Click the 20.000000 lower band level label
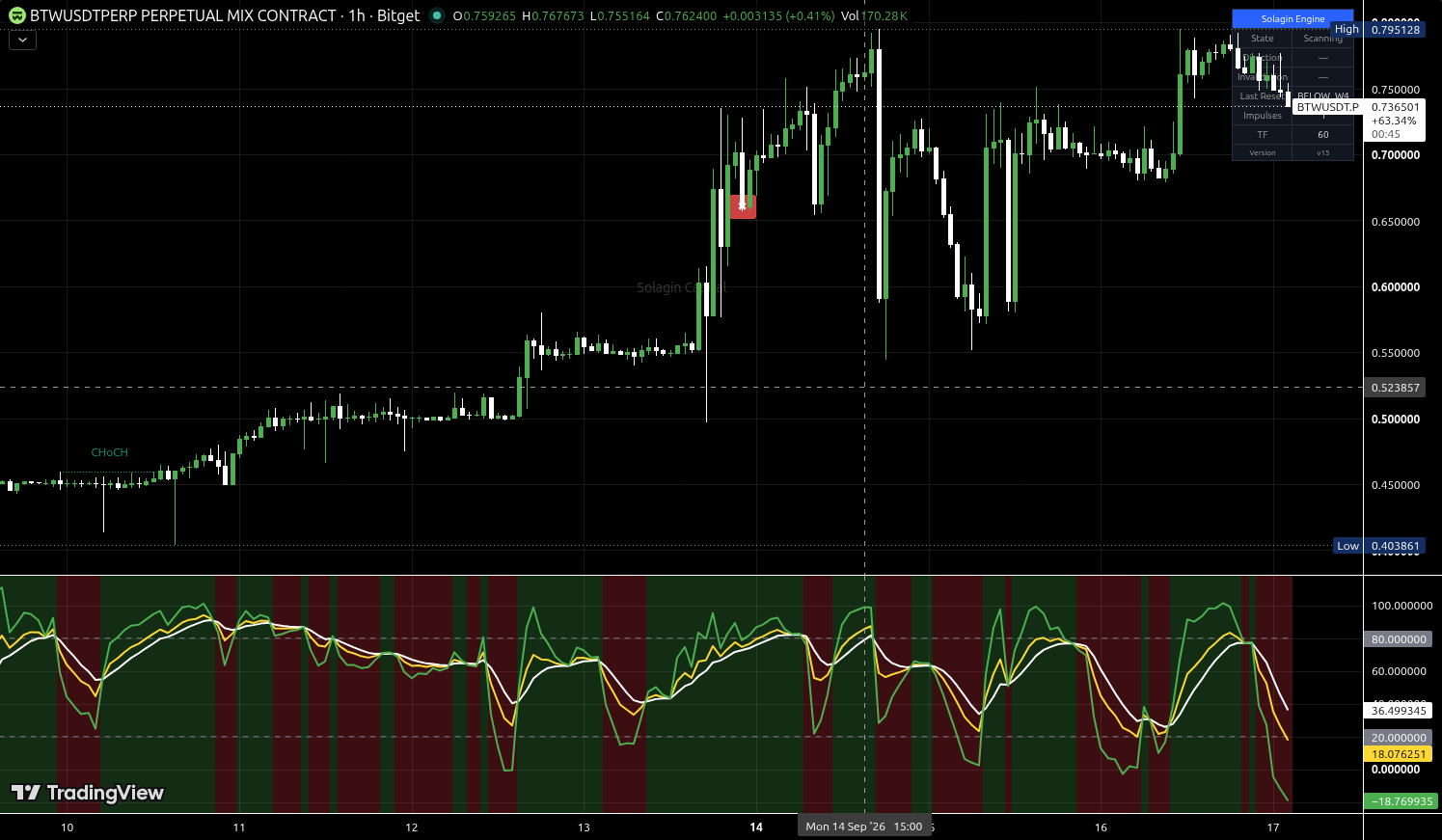Image resolution: width=1442 pixels, height=840 pixels. (x=1399, y=738)
